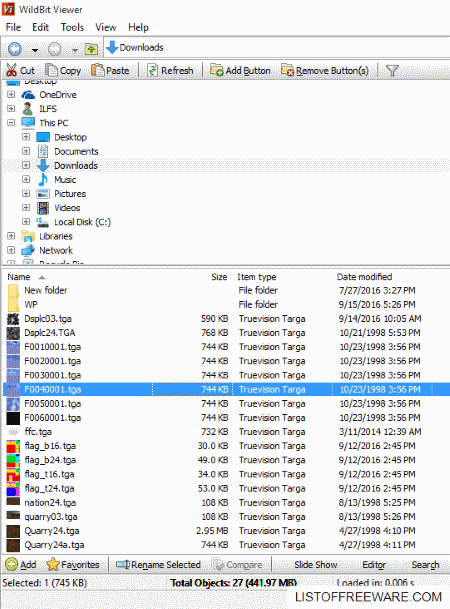The height and width of the screenshot is (609, 450).
Task: Click Rename Selected button
Action: click(x=158, y=564)
